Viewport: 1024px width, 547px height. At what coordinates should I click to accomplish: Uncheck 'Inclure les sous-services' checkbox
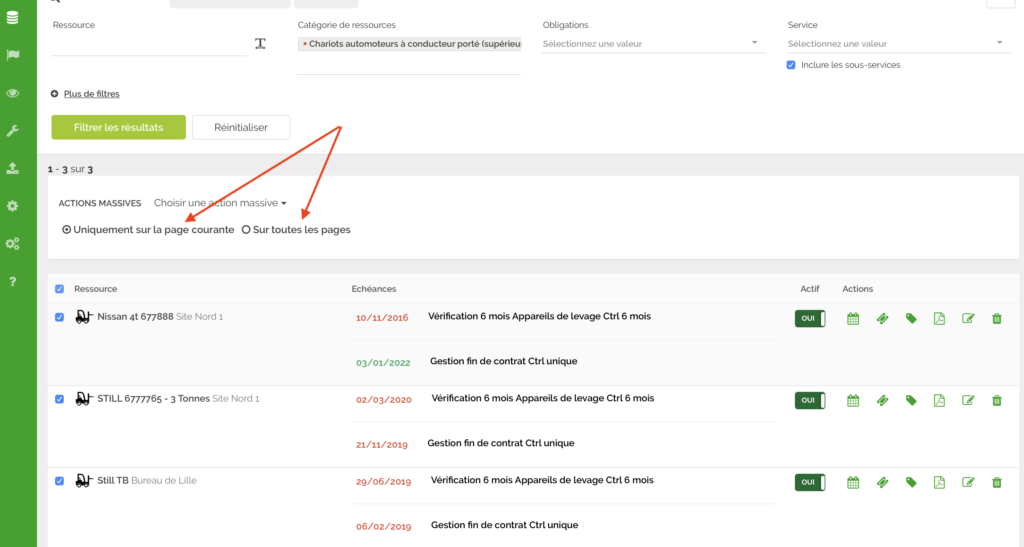click(x=792, y=65)
